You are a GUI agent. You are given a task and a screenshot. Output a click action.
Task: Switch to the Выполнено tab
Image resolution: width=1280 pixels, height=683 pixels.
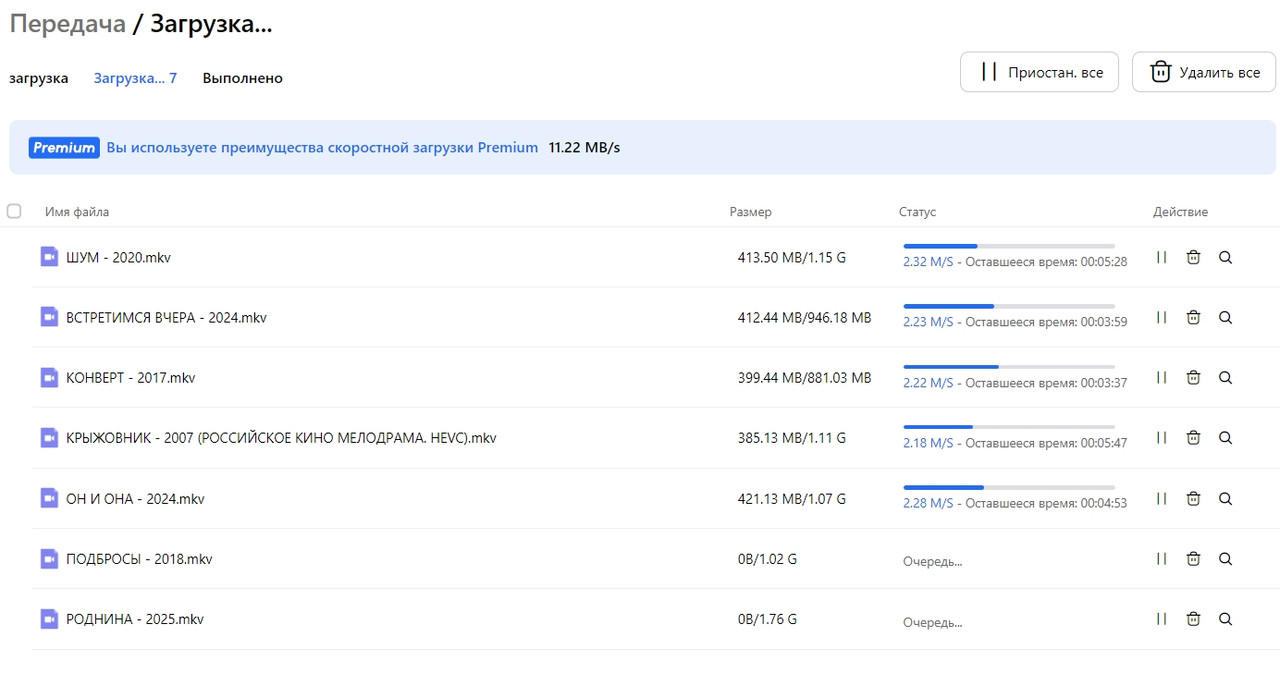(x=242, y=78)
